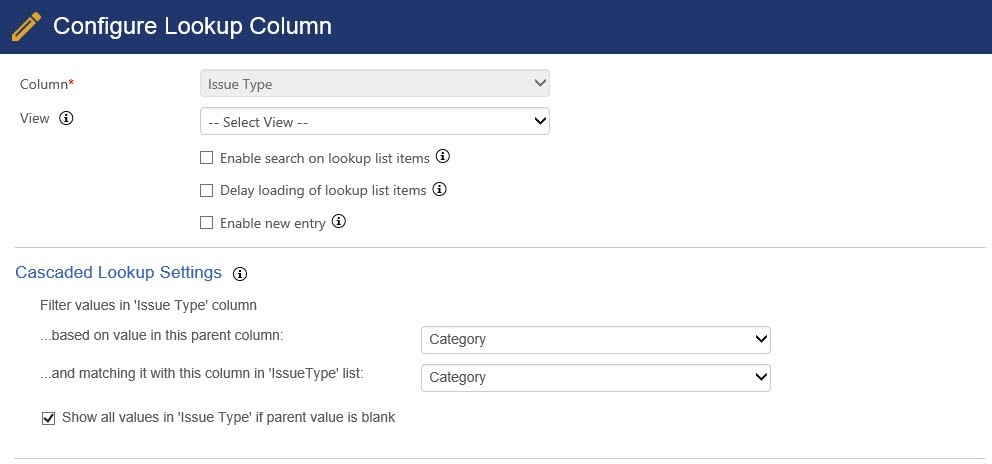Uncheck Show all values if parent blank
Image resolution: width=992 pixels, height=464 pixels.
[49, 418]
